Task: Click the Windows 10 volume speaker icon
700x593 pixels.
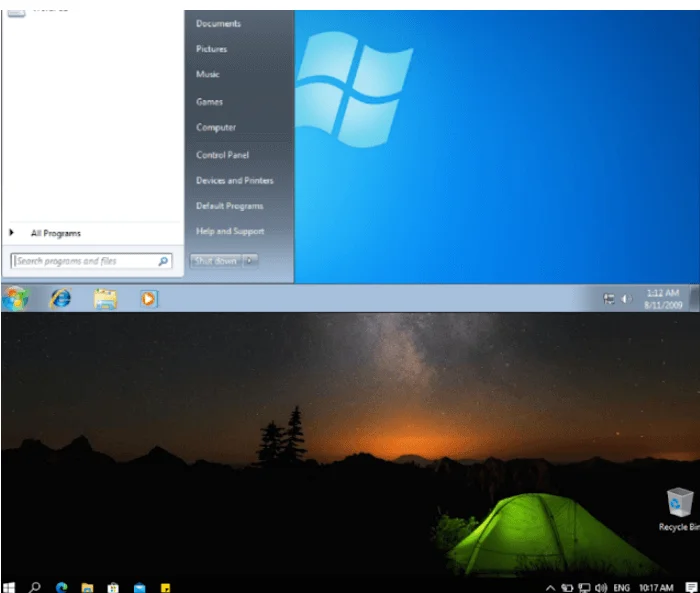Action: click(x=601, y=588)
